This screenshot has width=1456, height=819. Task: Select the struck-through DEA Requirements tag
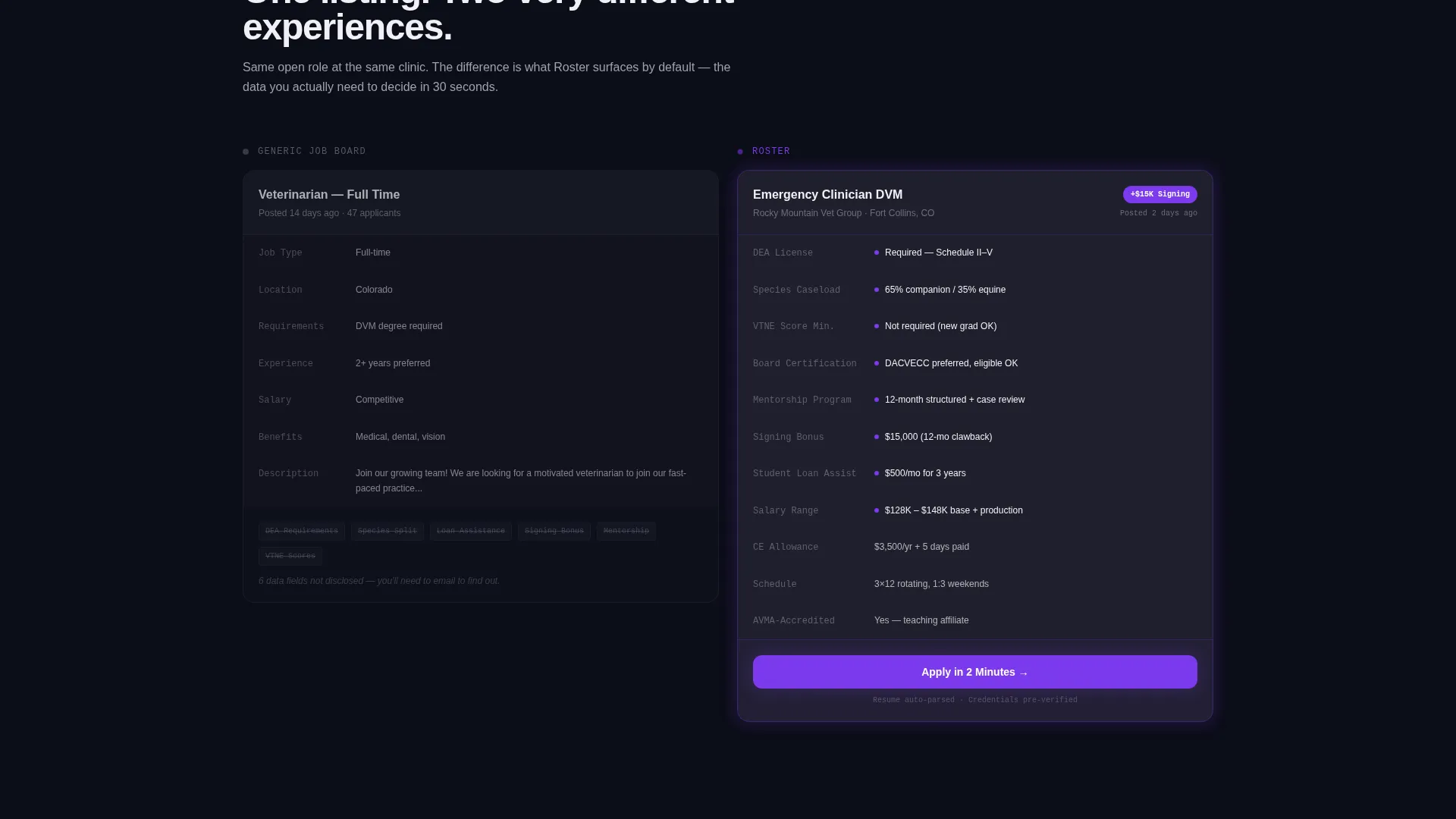301,531
